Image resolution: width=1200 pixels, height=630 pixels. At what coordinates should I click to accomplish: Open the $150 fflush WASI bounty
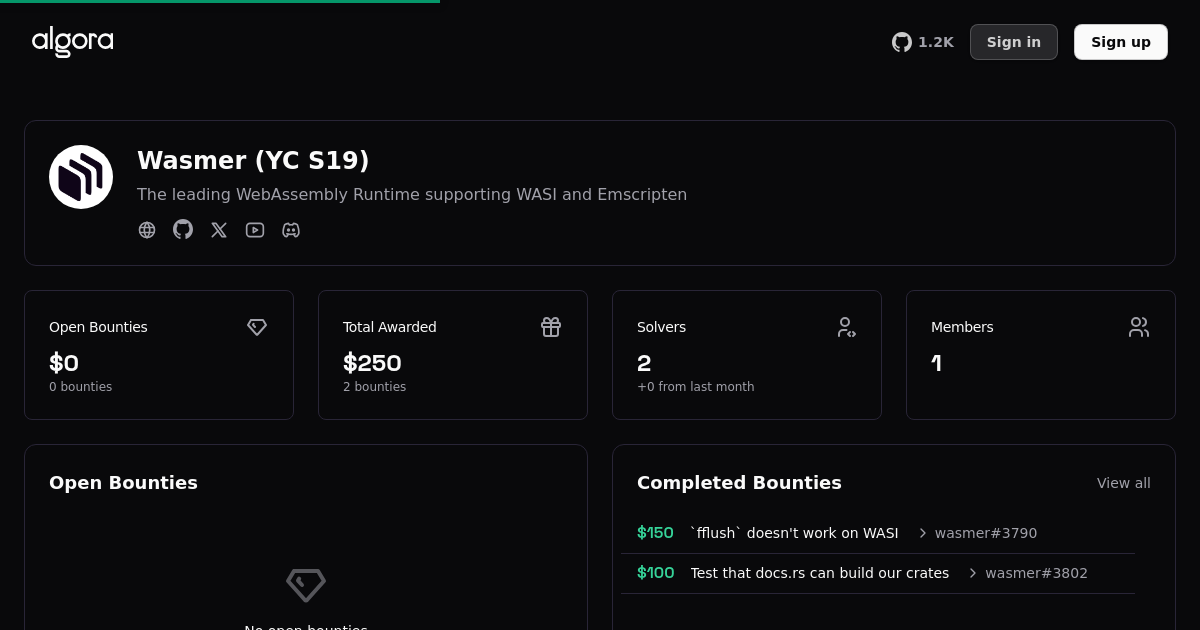pyautogui.click(x=794, y=533)
